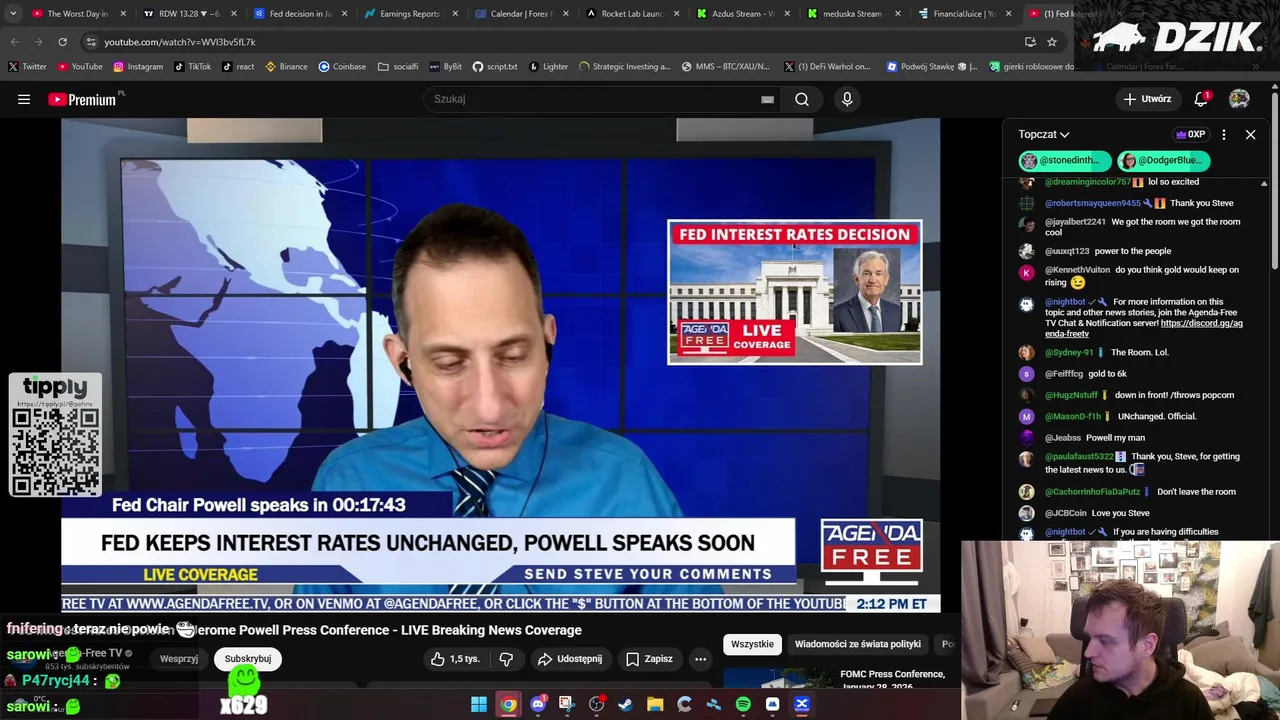Go back with the browser back arrow

tap(14, 42)
